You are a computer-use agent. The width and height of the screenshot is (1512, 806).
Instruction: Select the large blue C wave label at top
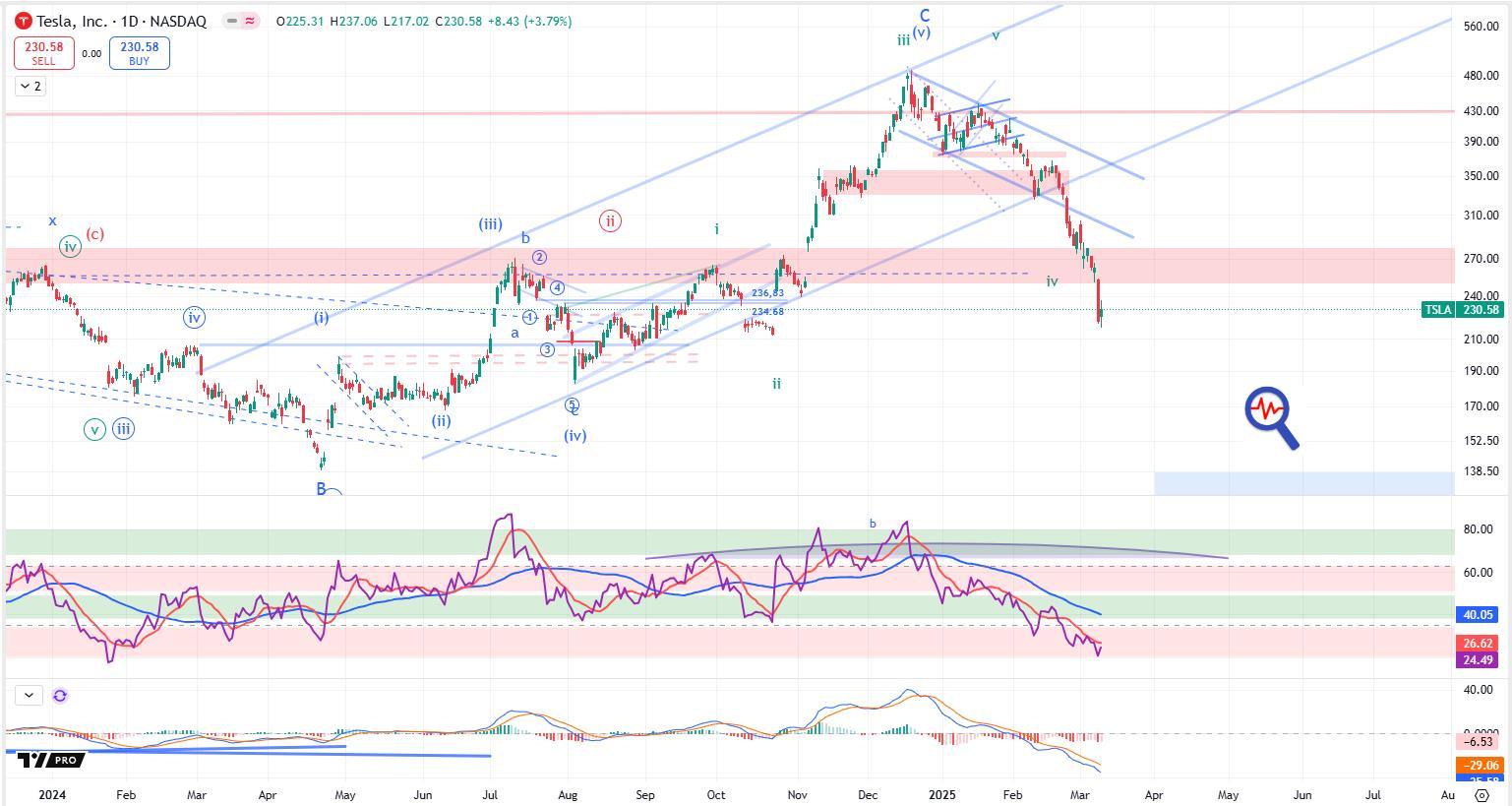(925, 15)
